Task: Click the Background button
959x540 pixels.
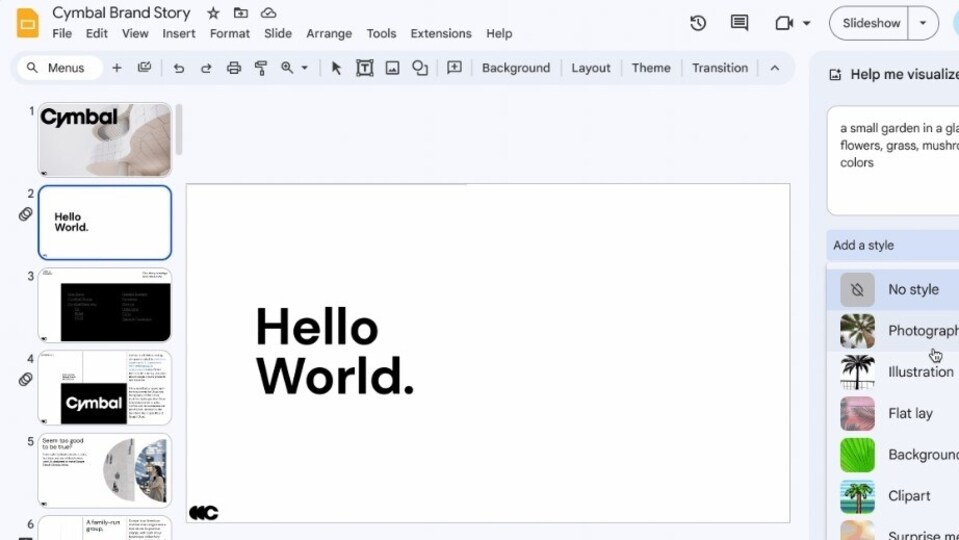Action: click(516, 68)
